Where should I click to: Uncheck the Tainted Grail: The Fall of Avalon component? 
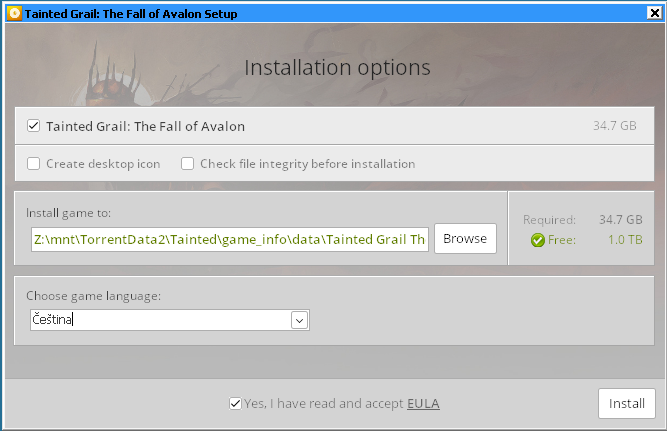pyautogui.click(x=33, y=127)
